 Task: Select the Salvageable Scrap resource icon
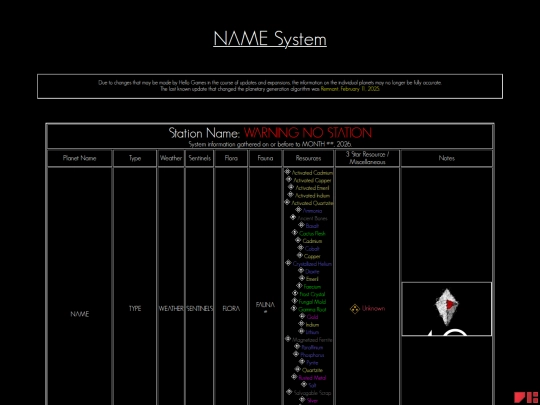coord(289,392)
